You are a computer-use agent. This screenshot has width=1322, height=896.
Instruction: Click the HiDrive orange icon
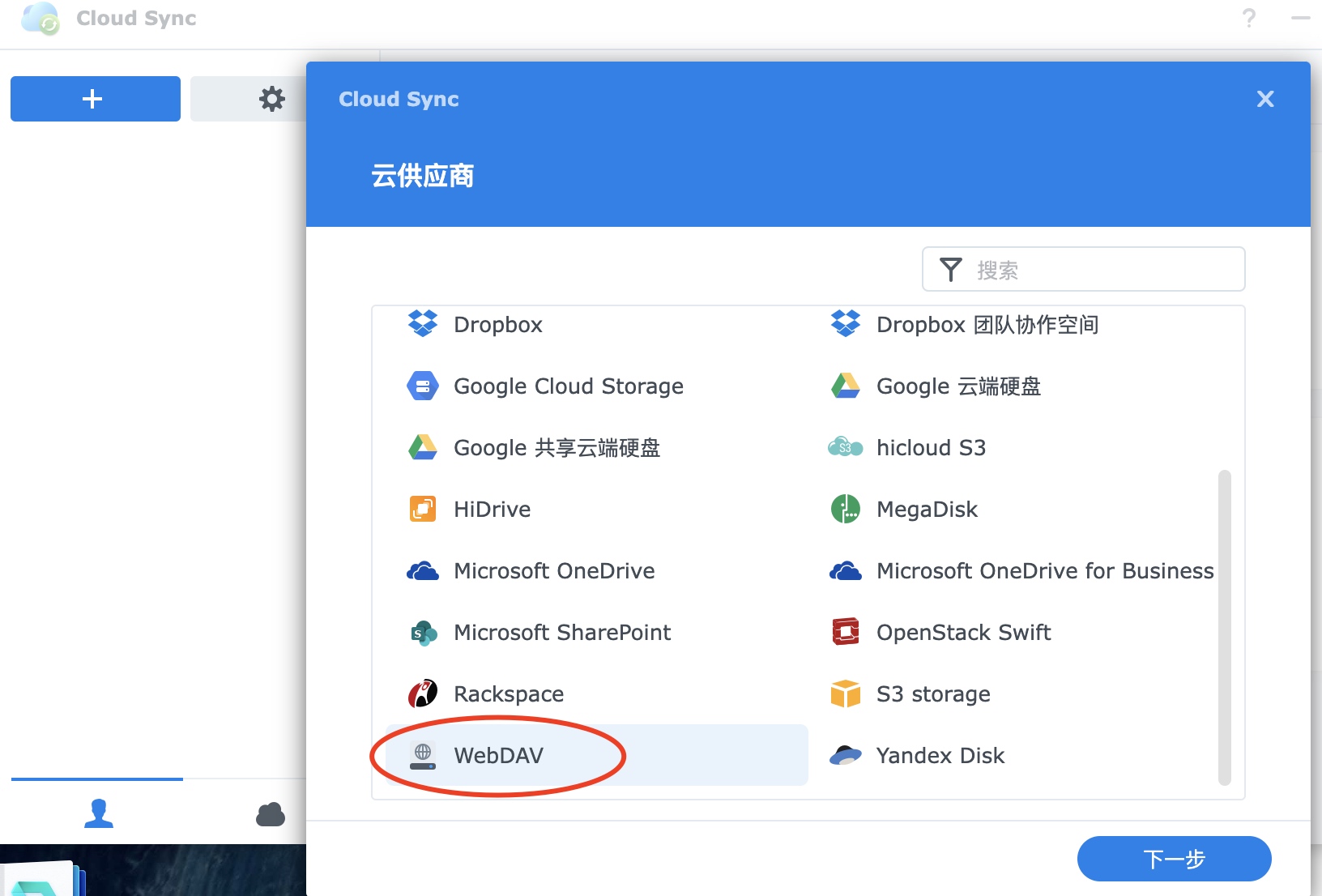pyautogui.click(x=423, y=509)
